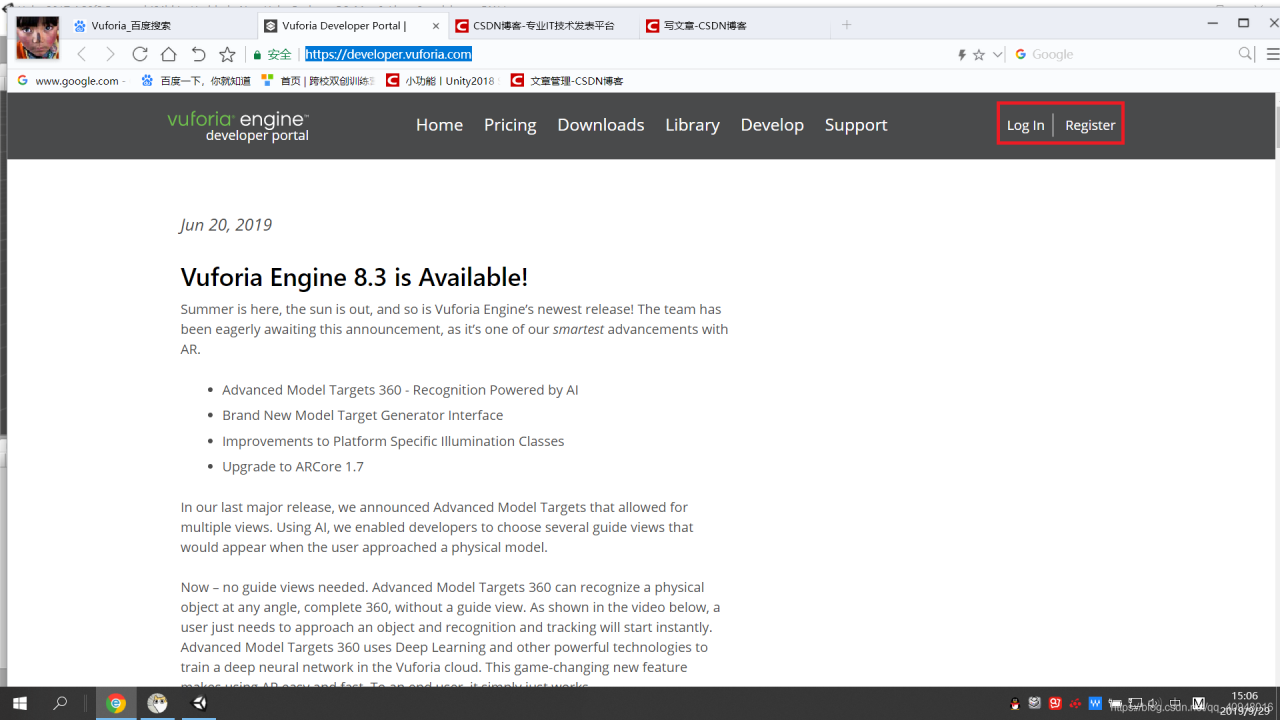Click the undo/restore closed tab icon

[x=198, y=54]
